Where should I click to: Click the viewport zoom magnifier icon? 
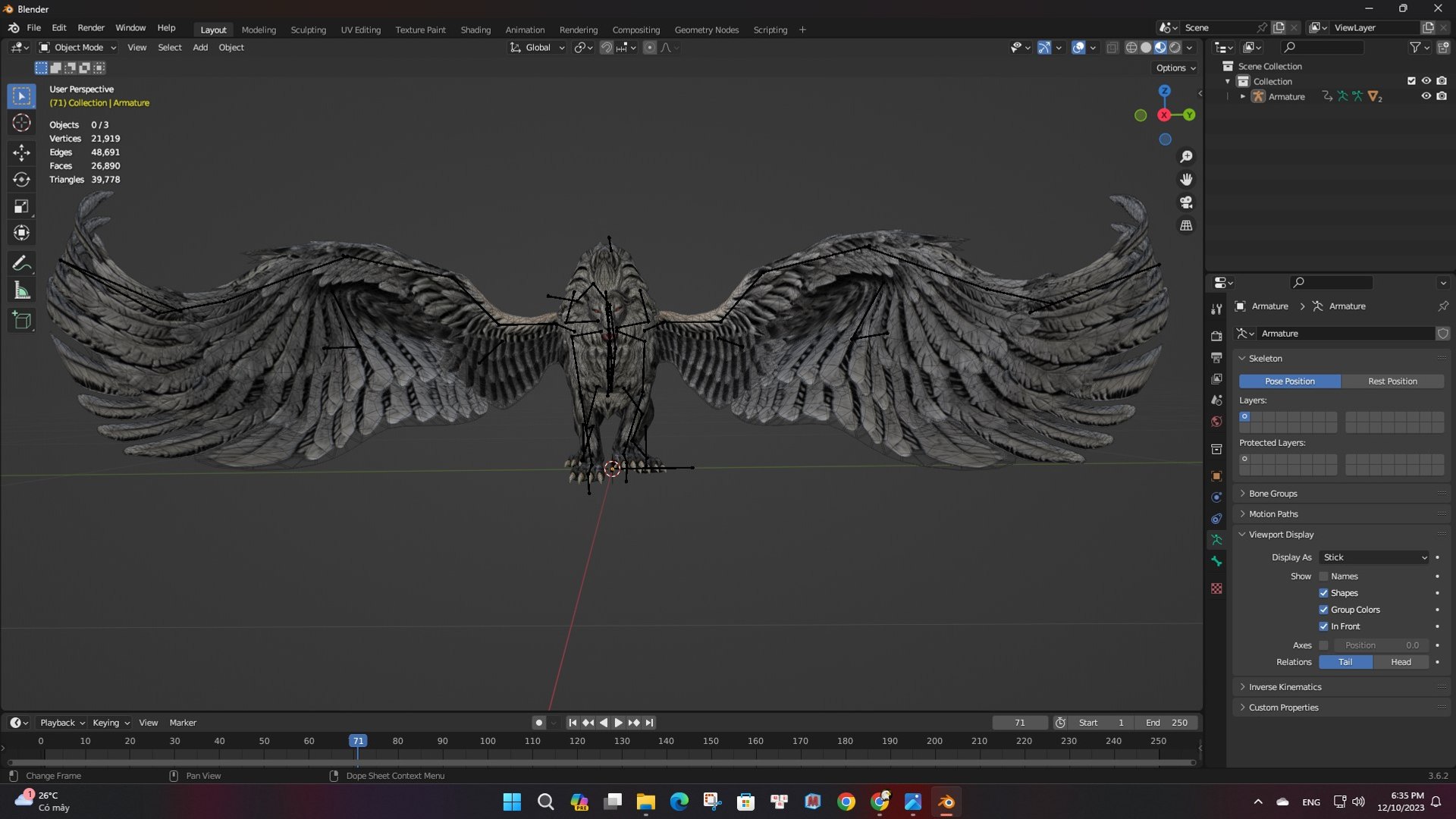pos(1186,157)
